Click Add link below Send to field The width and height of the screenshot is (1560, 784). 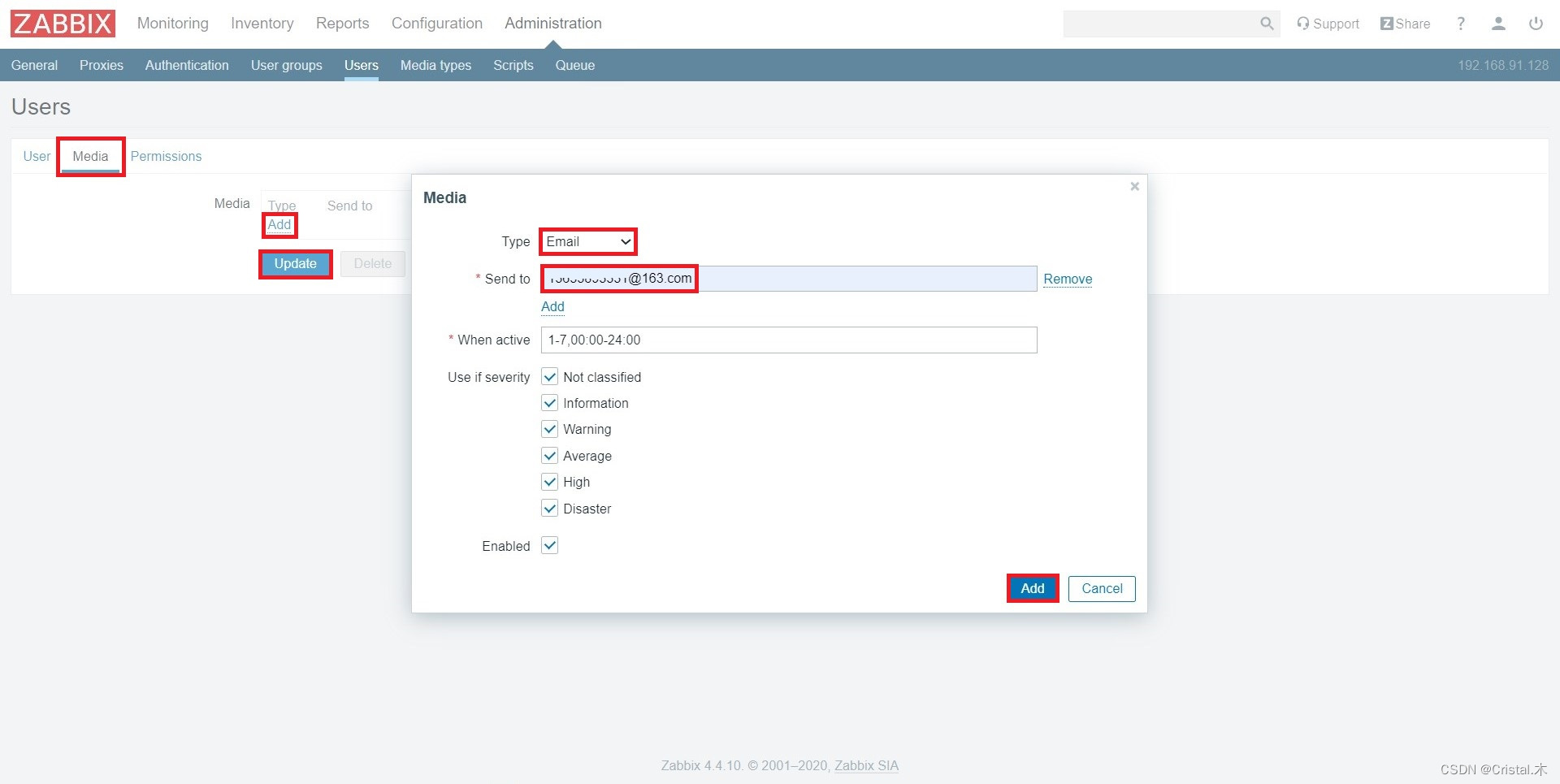pos(552,306)
